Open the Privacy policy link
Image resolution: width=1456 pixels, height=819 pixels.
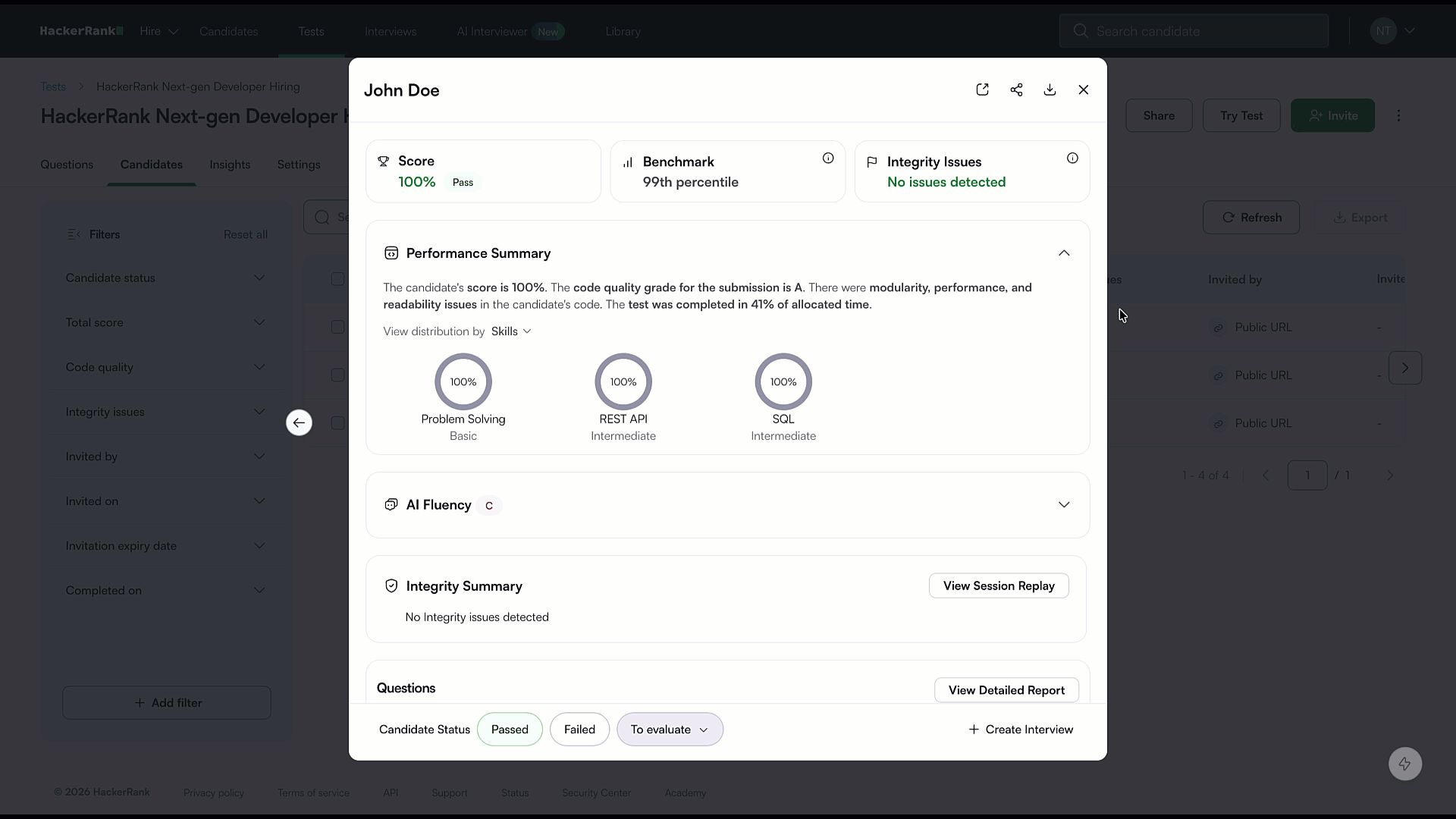click(214, 792)
